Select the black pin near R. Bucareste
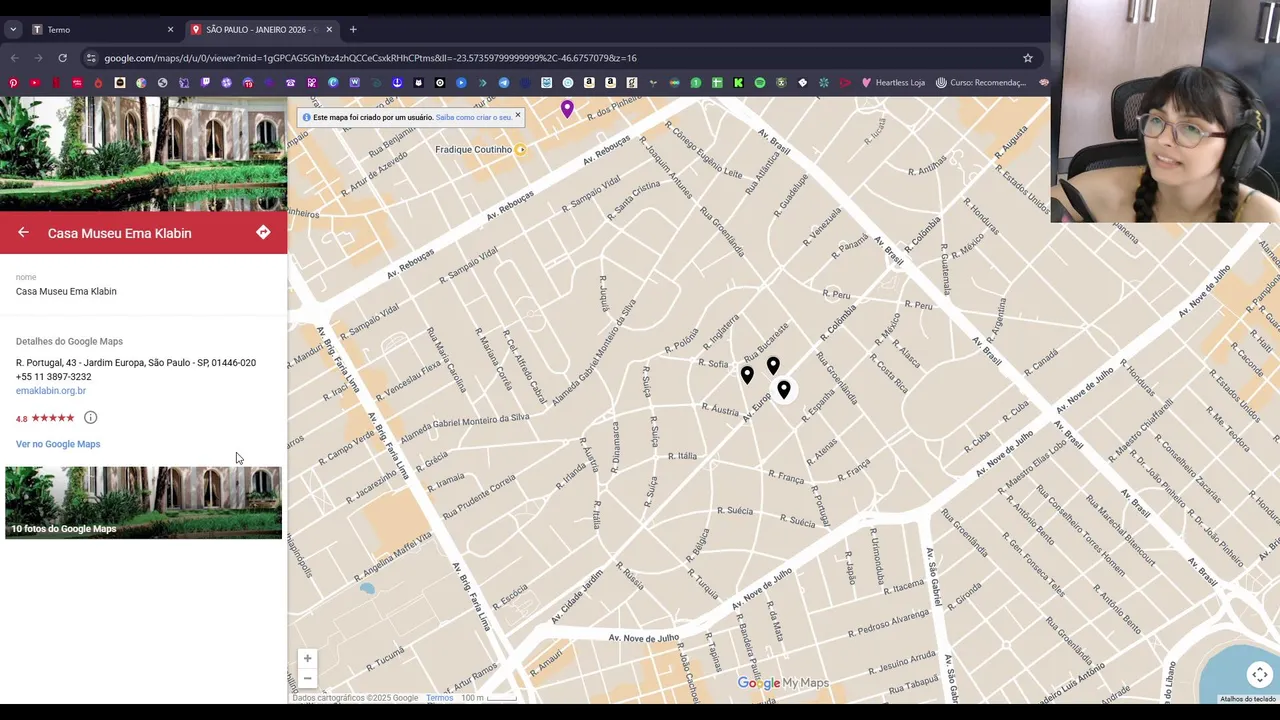The height and width of the screenshot is (720, 1280). coord(773,366)
